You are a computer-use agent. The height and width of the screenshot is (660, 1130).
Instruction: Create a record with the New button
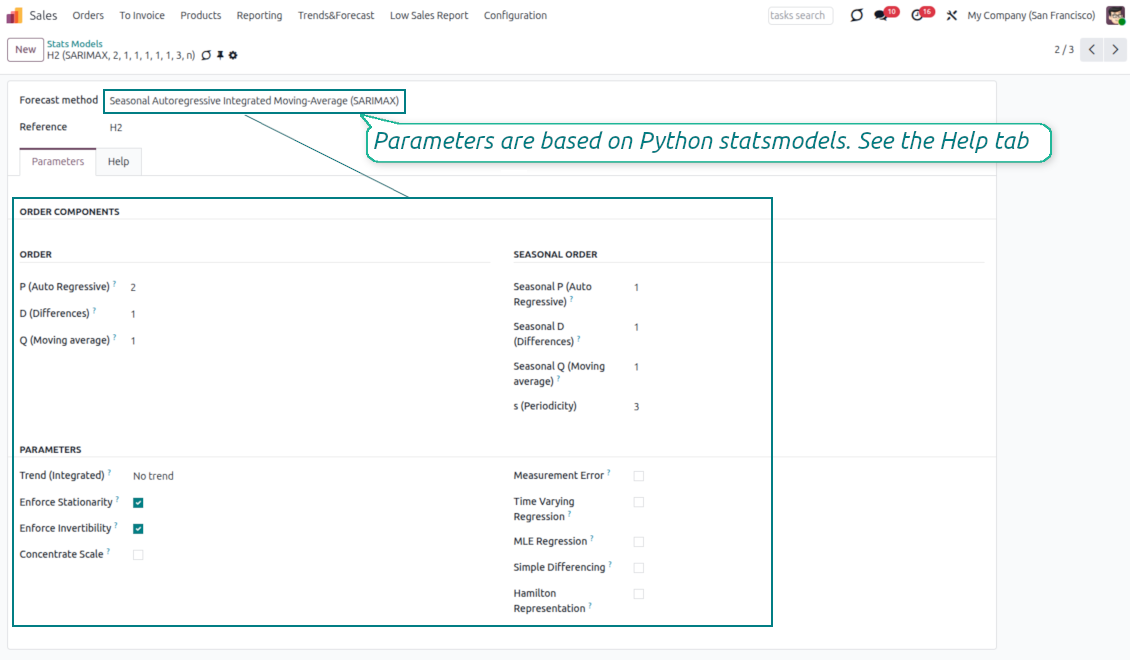(24, 49)
